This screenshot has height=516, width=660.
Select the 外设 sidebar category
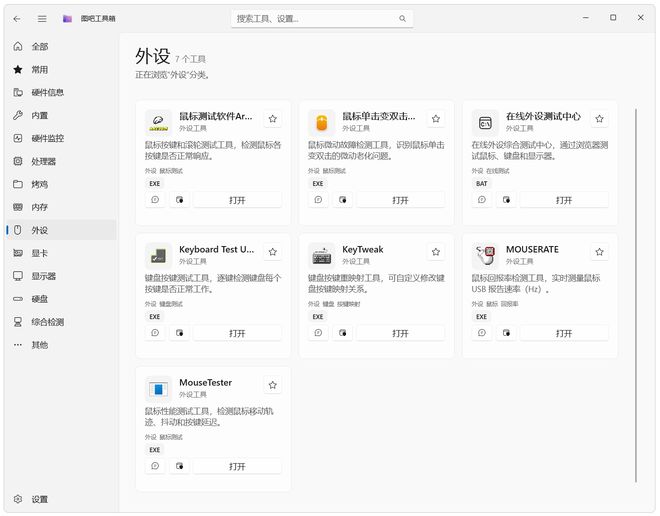click(61, 230)
